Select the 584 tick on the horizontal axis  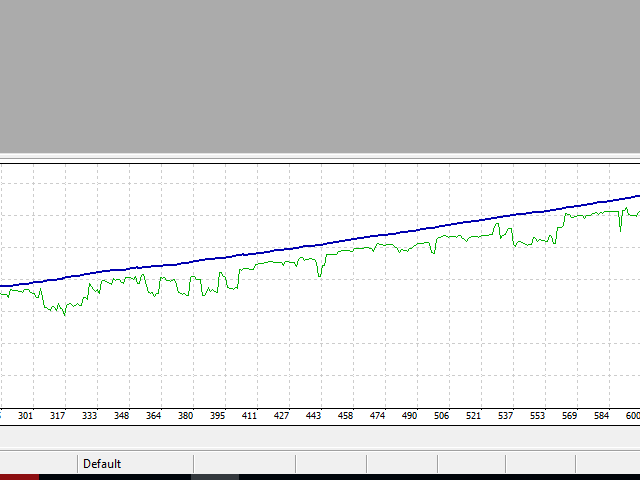coord(601,415)
